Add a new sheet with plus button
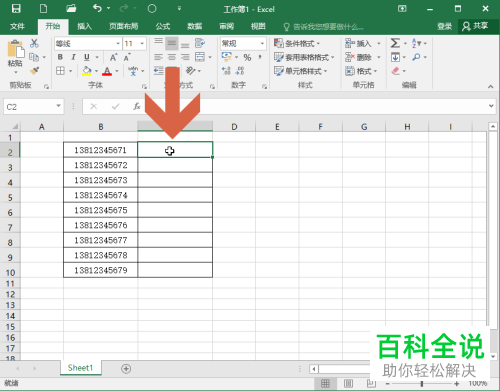This screenshot has width=500, height=391. pyautogui.click(x=126, y=369)
